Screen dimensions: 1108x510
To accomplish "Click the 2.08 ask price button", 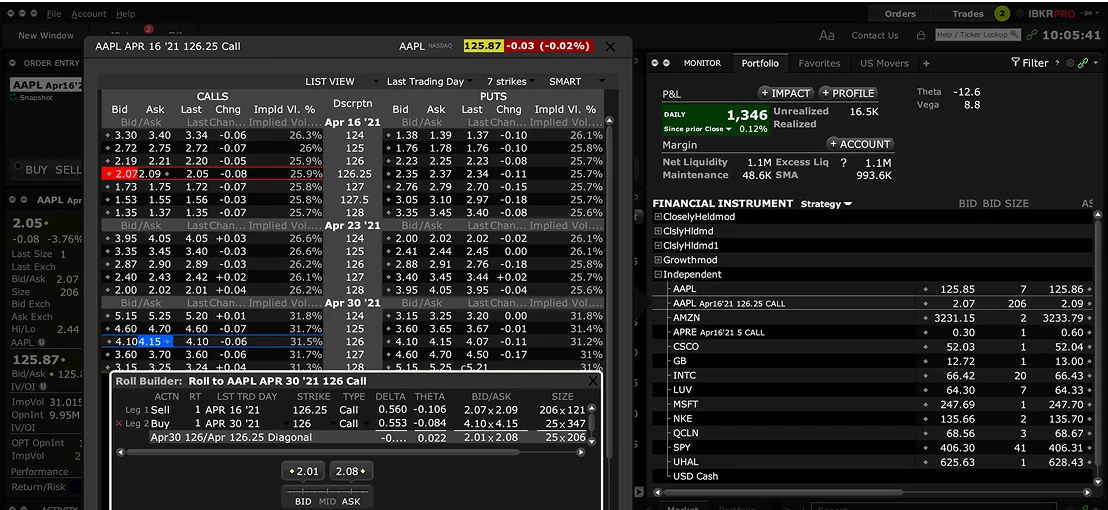I will [353, 471].
